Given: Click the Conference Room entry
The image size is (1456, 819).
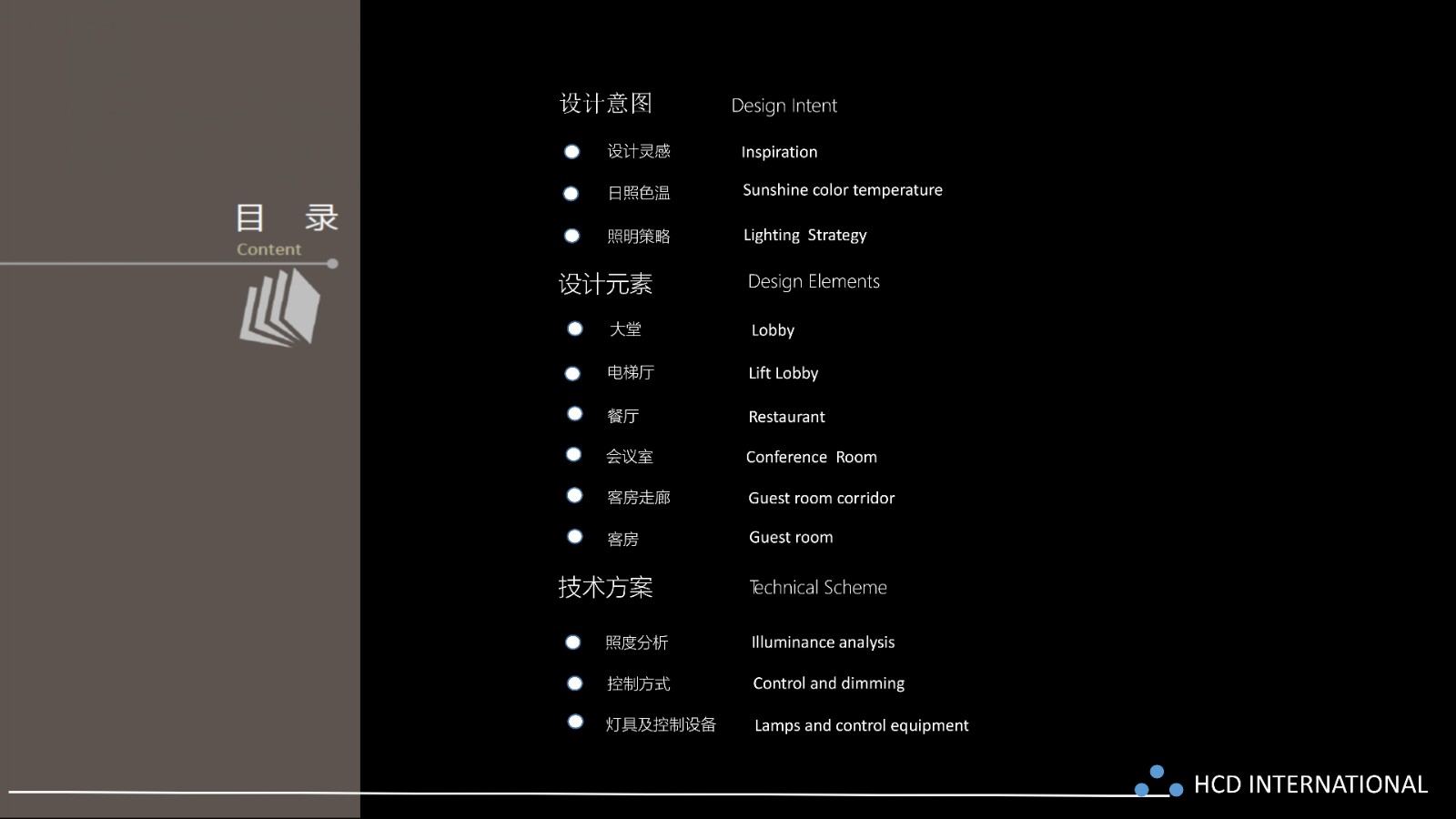Looking at the screenshot, I should point(812,457).
